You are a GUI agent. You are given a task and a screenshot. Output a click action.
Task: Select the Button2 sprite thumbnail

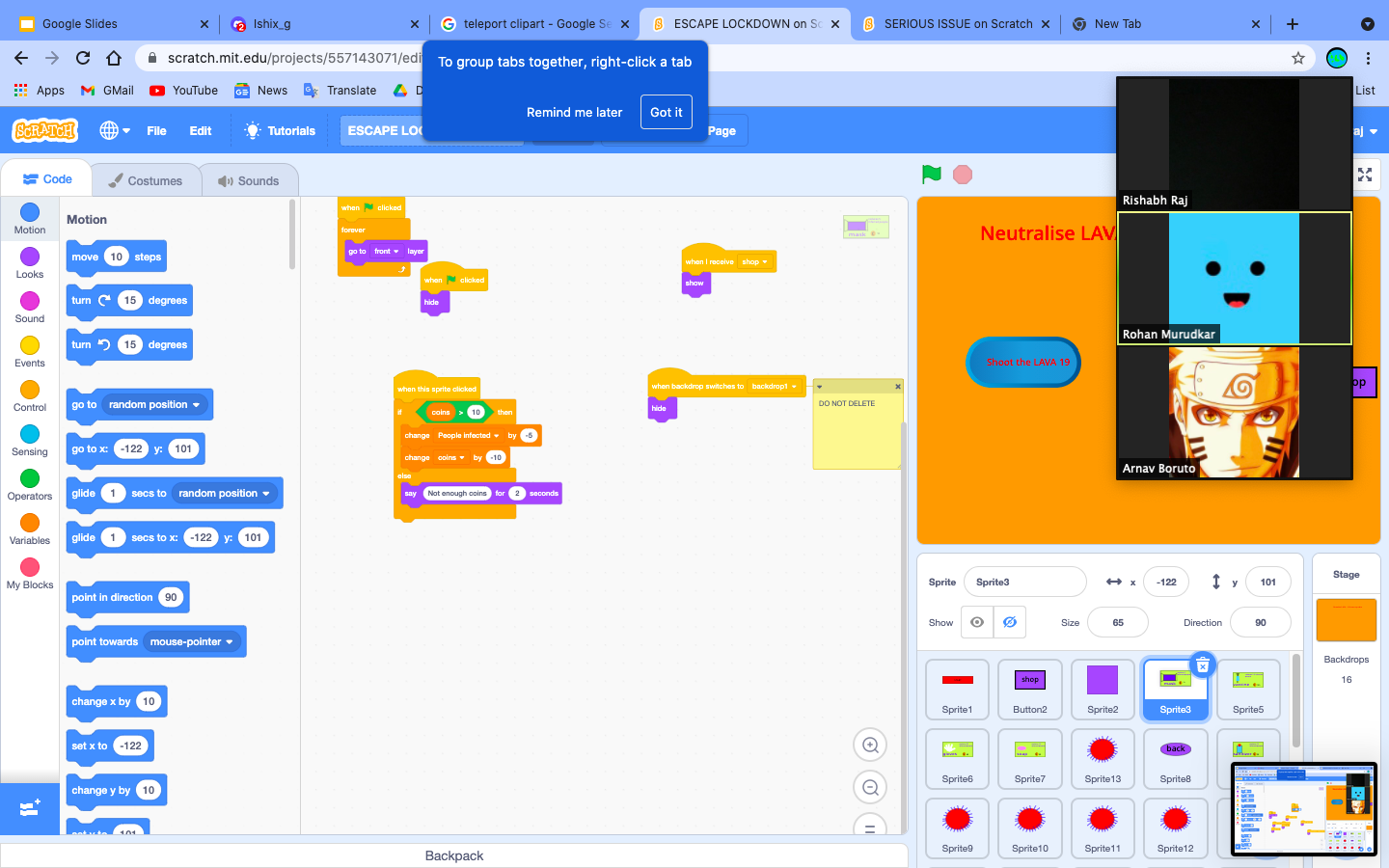pos(1030,689)
